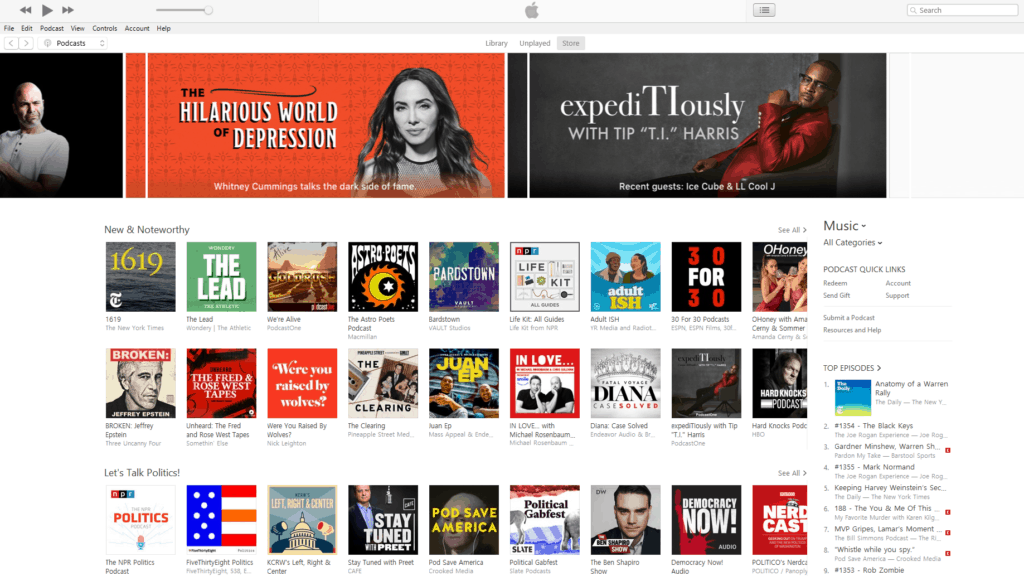The width and height of the screenshot is (1024, 576).
Task: Open FiveThirtyEight Politics artwork
Action: pos(221,520)
